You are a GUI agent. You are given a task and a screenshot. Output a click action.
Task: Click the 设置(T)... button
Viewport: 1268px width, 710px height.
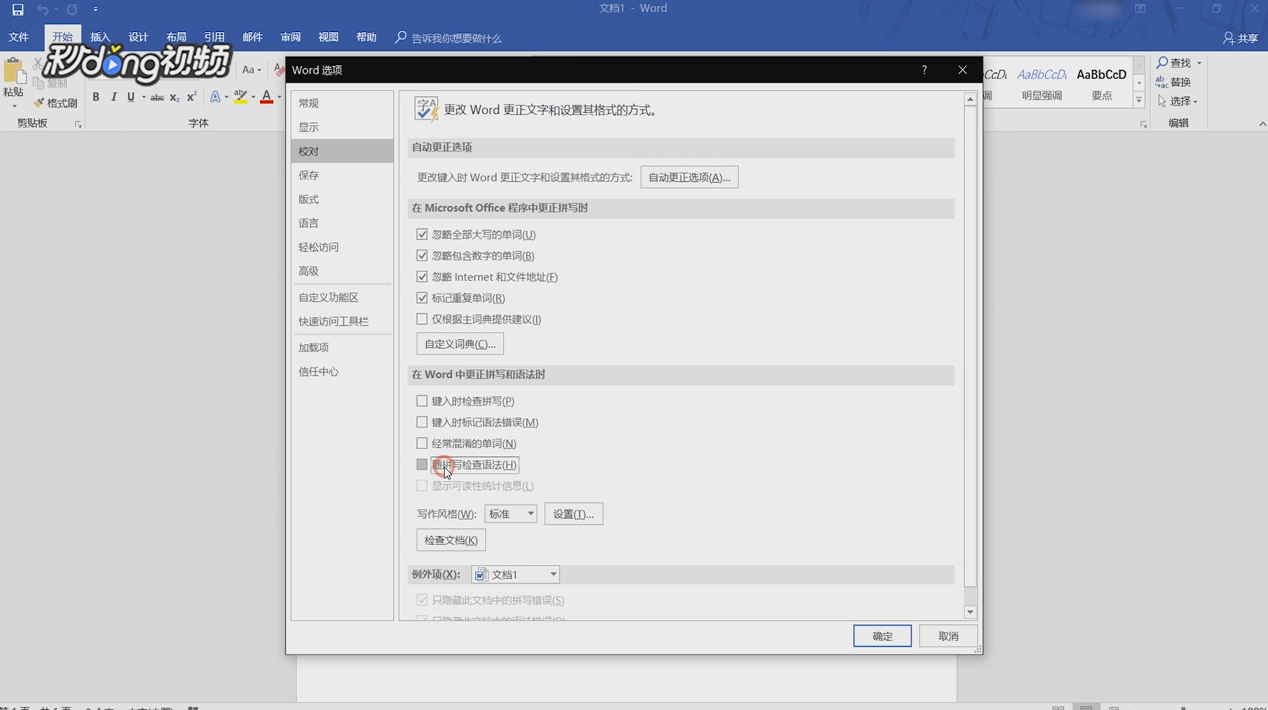[x=573, y=514]
